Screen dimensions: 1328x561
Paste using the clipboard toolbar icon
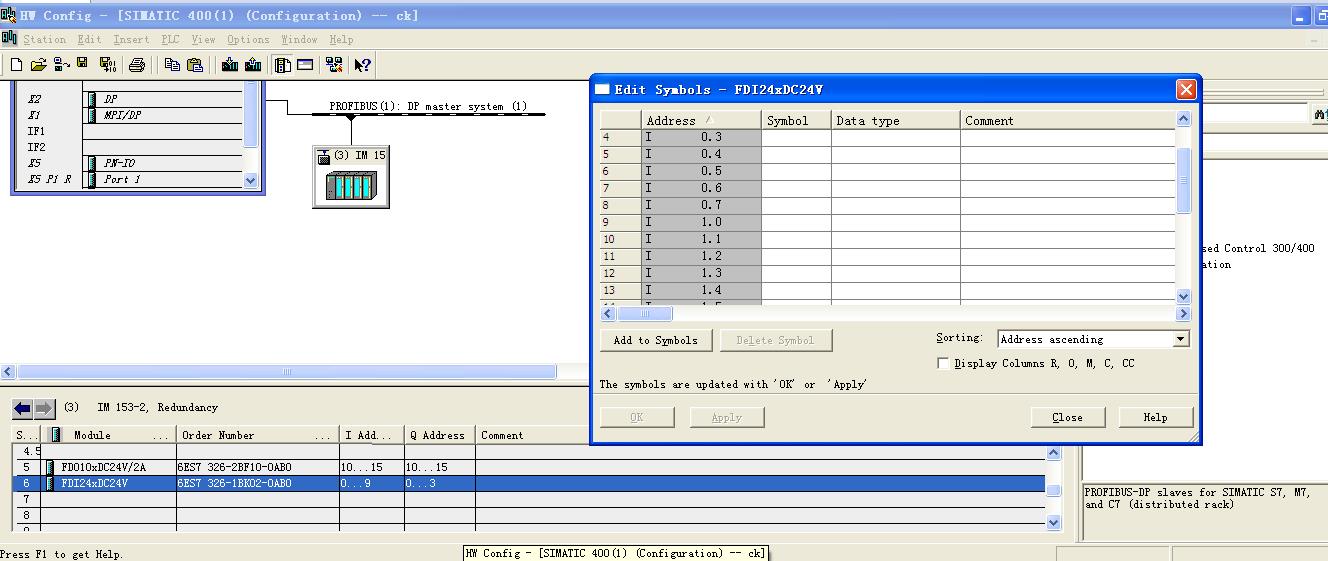coord(195,65)
